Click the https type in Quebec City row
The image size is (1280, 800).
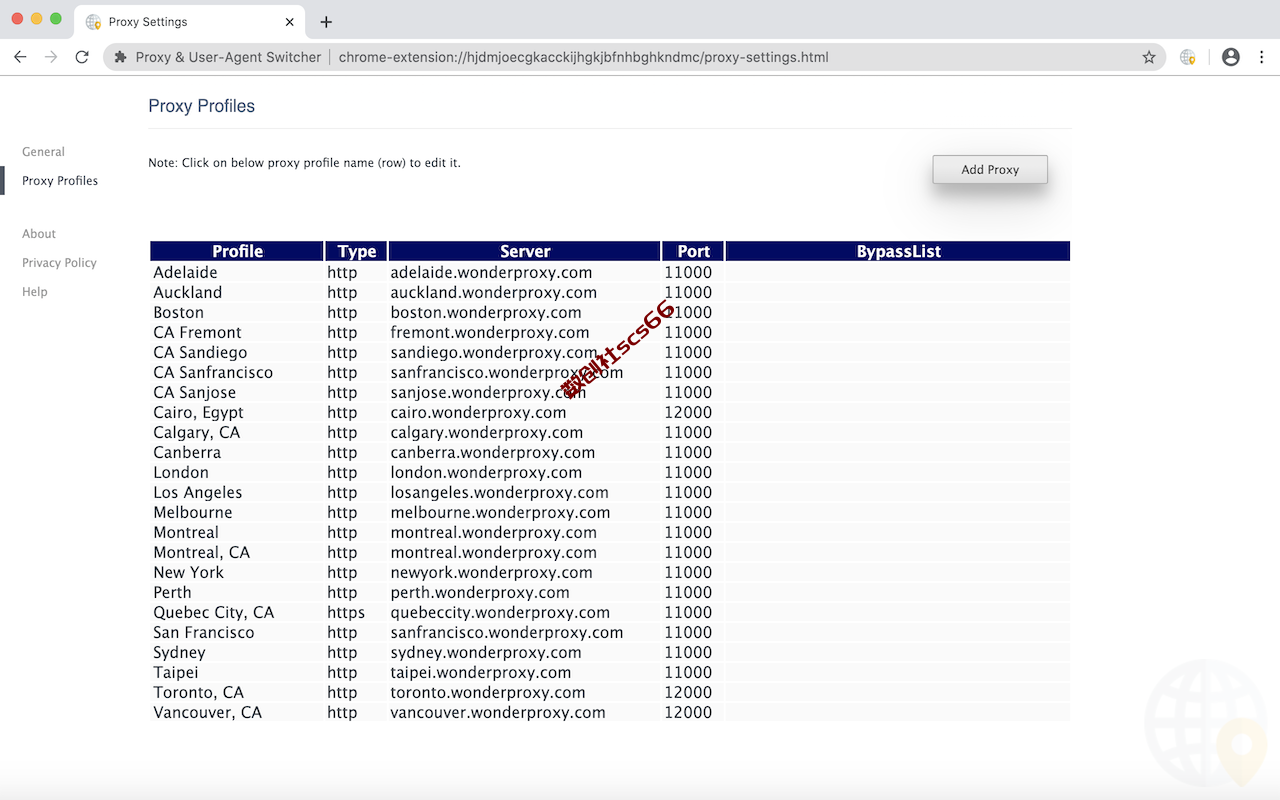pos(346,612)
